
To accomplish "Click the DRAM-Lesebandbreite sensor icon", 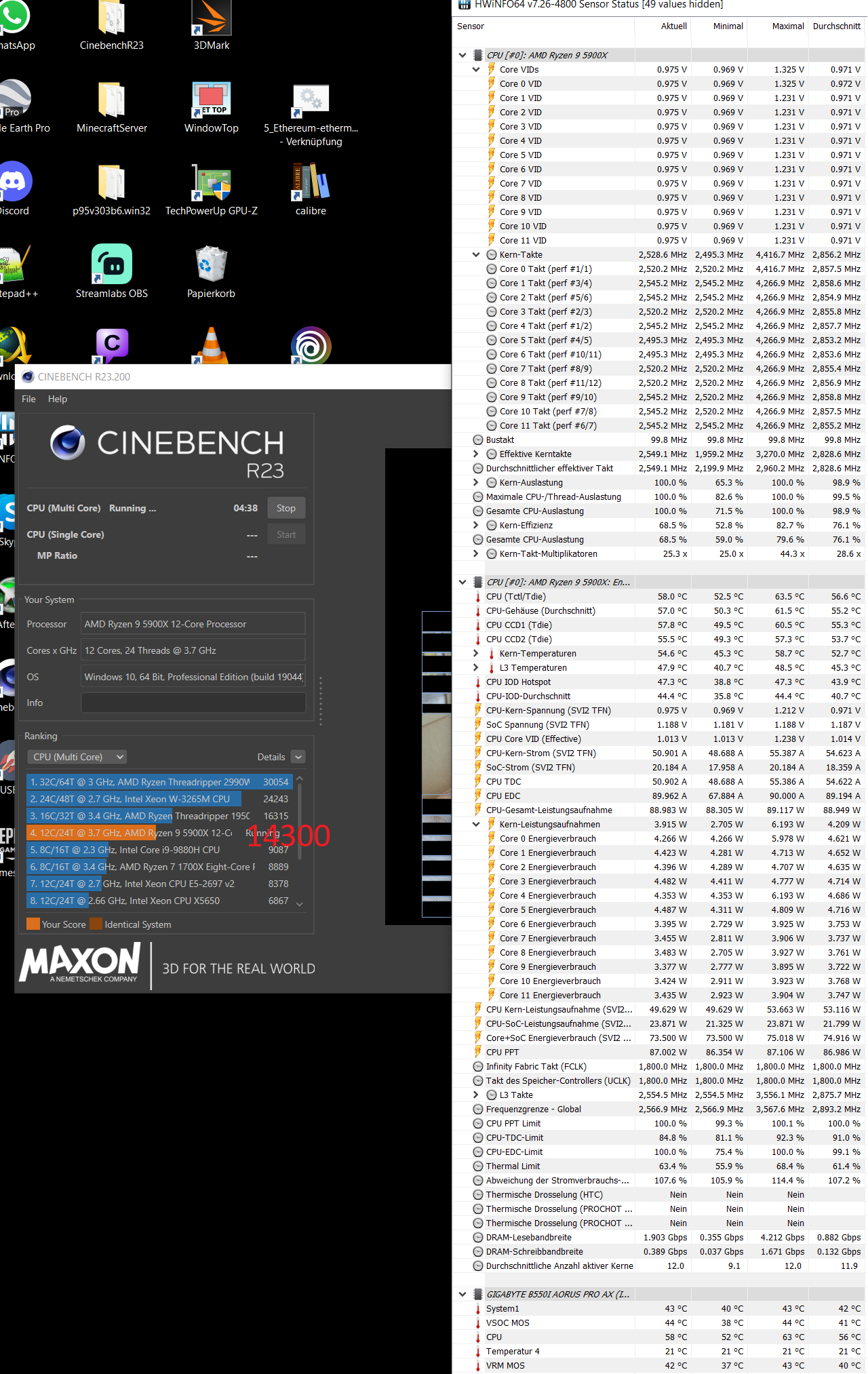I will (x=478, y=1238).
